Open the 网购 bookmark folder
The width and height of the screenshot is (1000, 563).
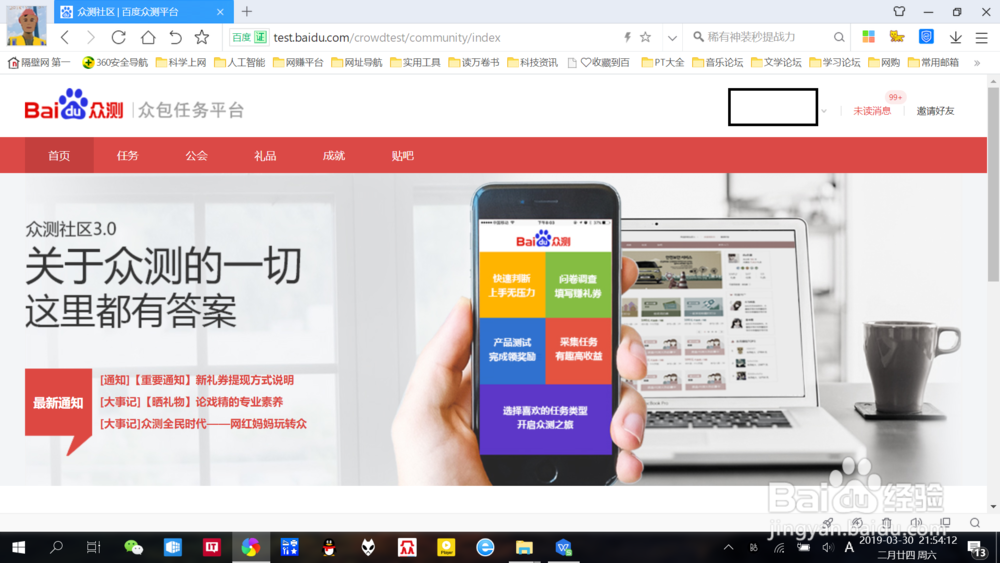point(884,62)
